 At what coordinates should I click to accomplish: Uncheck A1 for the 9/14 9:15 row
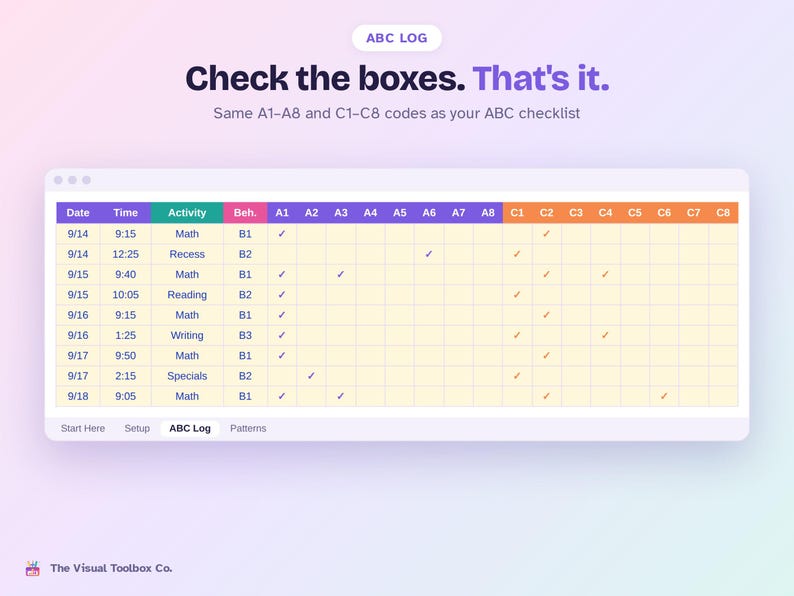pos(282,234)
